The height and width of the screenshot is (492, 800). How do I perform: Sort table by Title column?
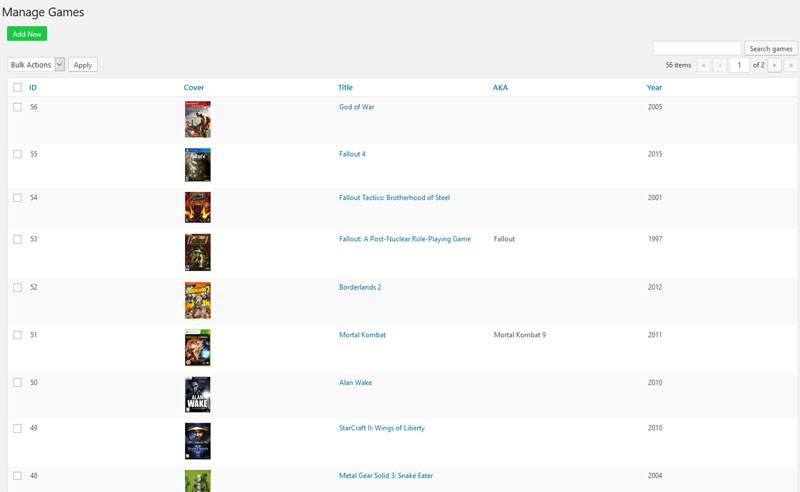click(x=345, y=87)
